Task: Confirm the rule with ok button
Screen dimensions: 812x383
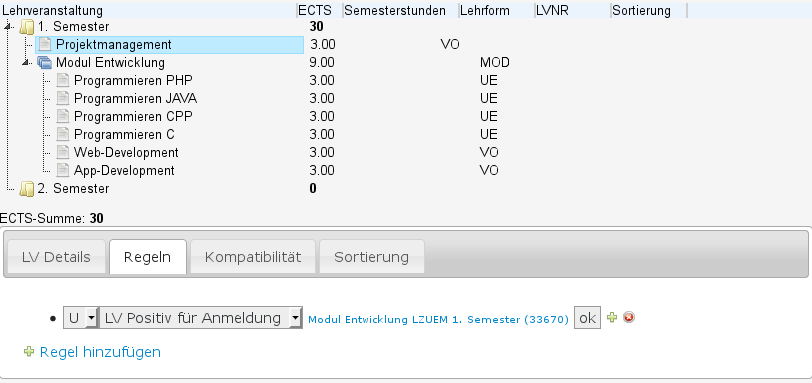Action: (x=587, y=318)
